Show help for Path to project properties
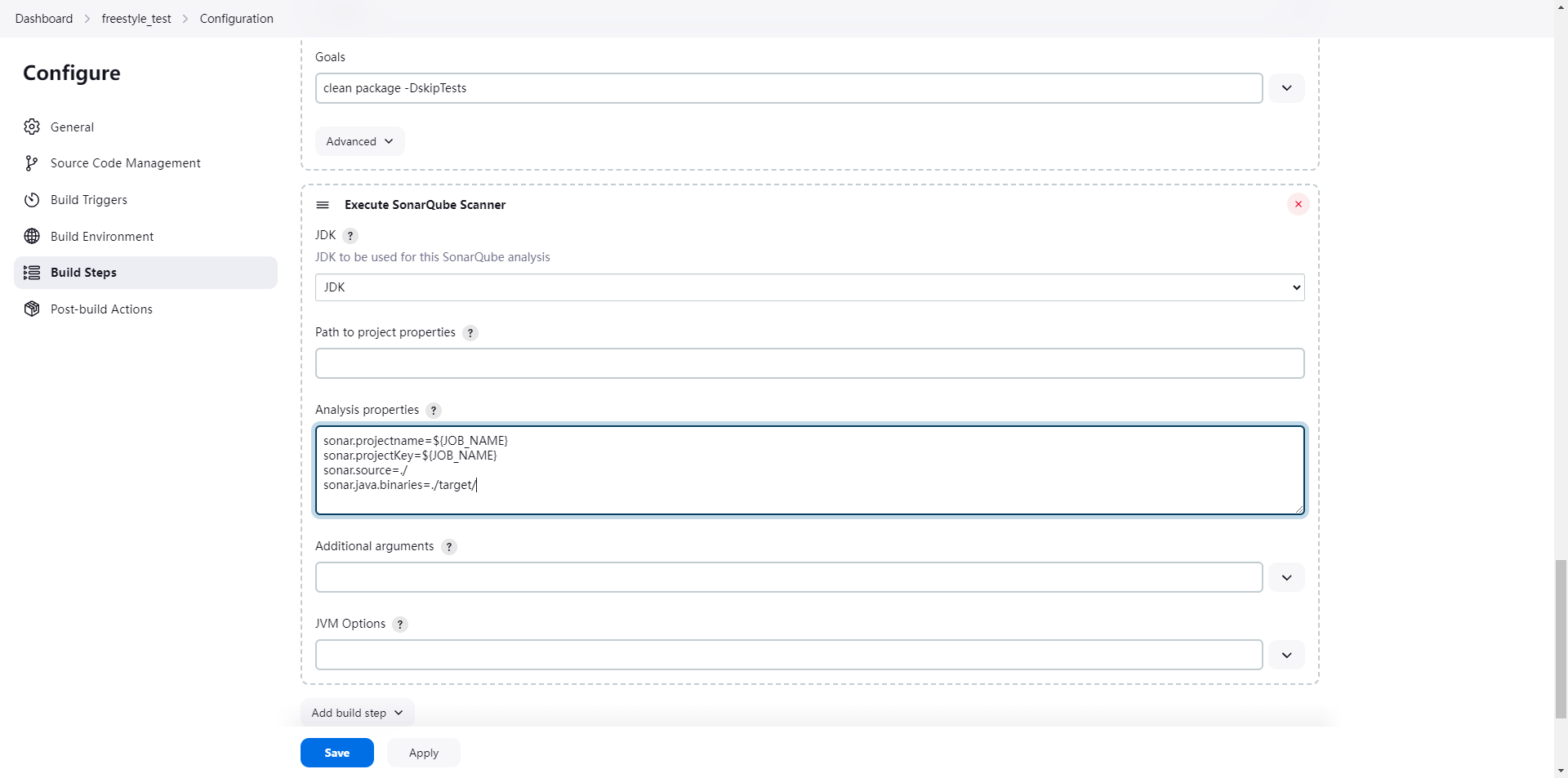Screen dimensions: 1568x778 point(470,333)
